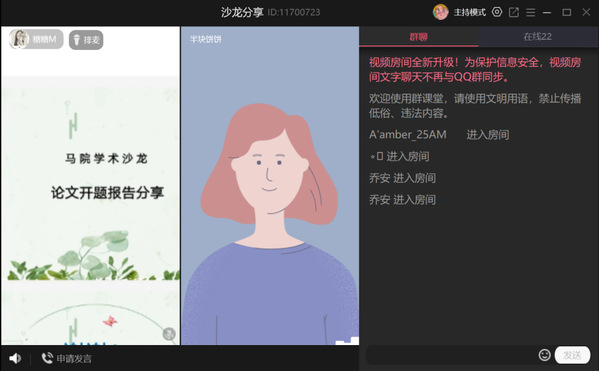The height and width of the screenshot is (371, 599).
Task: Open the emoji picker in chat
Action: click(544, 355)
